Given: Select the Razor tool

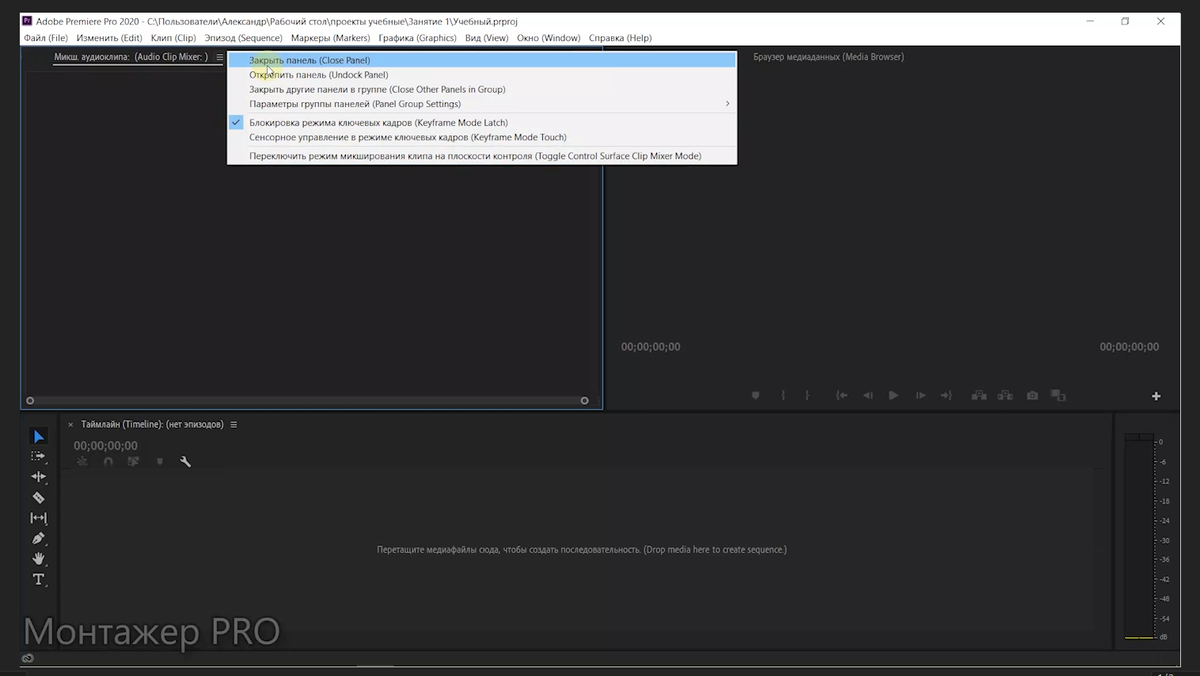Looking at the screenshot, I should 38,497.
